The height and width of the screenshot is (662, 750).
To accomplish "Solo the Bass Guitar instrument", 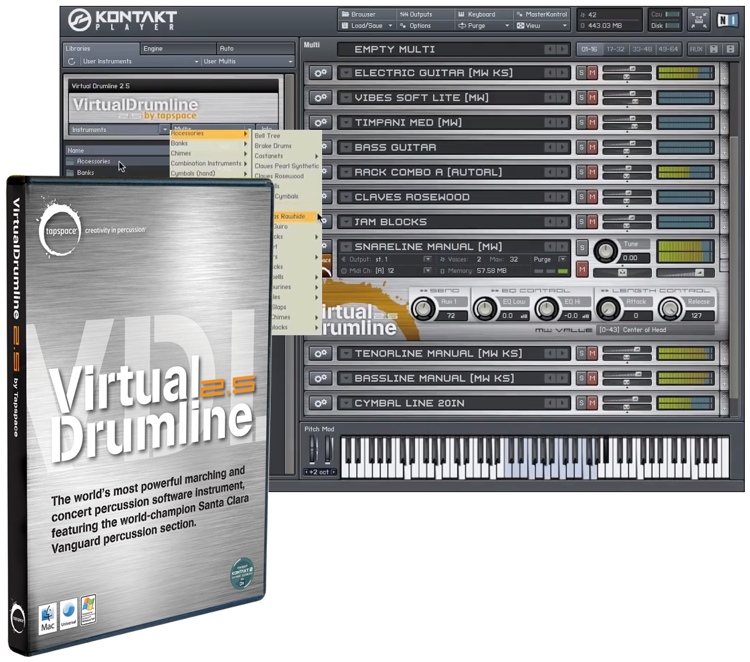I will coord(582,147).
